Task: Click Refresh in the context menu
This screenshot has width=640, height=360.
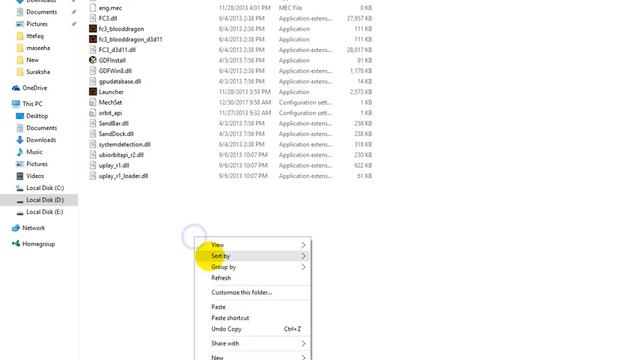Action: click(x=253, y=278)
